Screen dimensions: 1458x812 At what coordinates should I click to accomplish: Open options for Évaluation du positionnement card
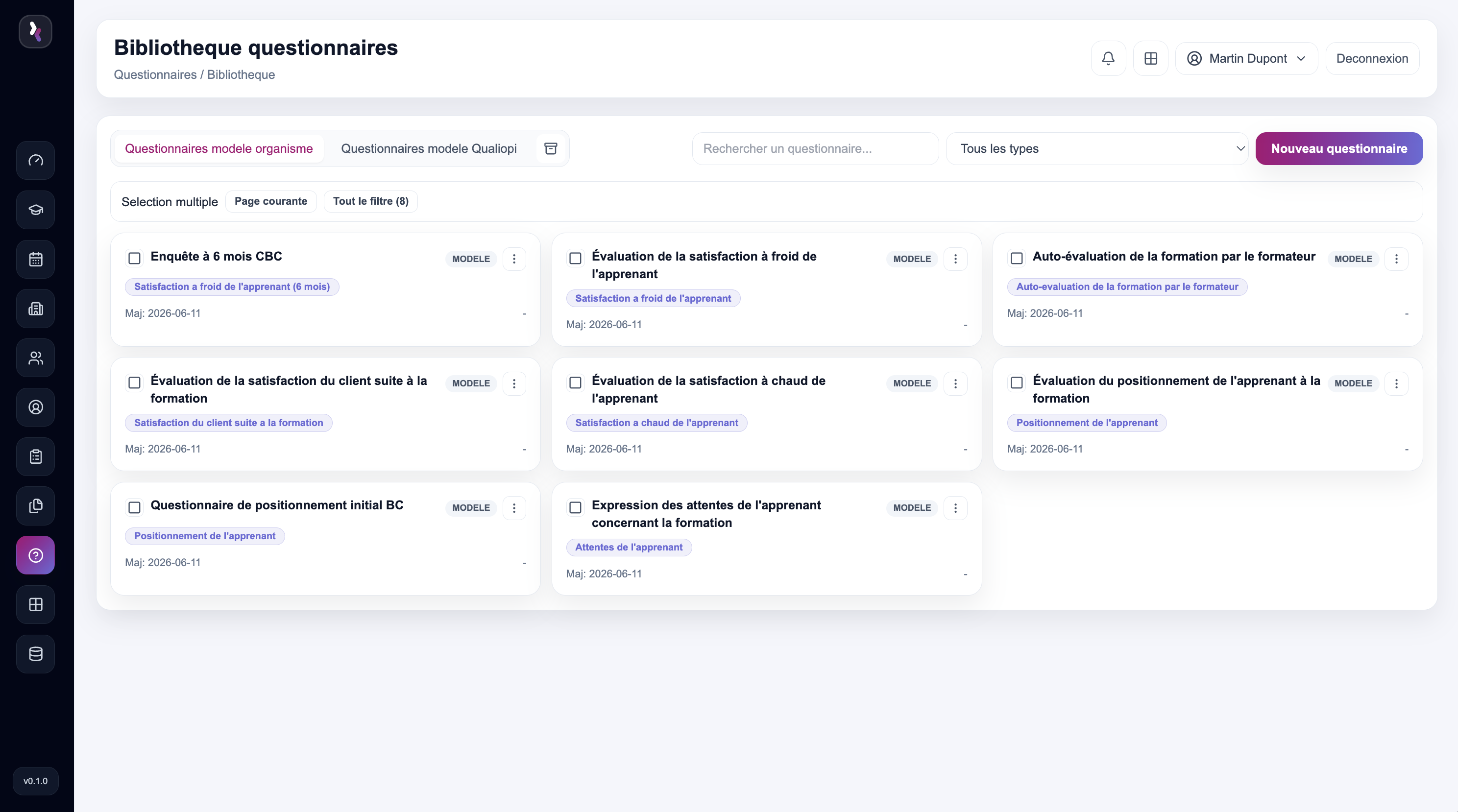(x=1396, y=383)
